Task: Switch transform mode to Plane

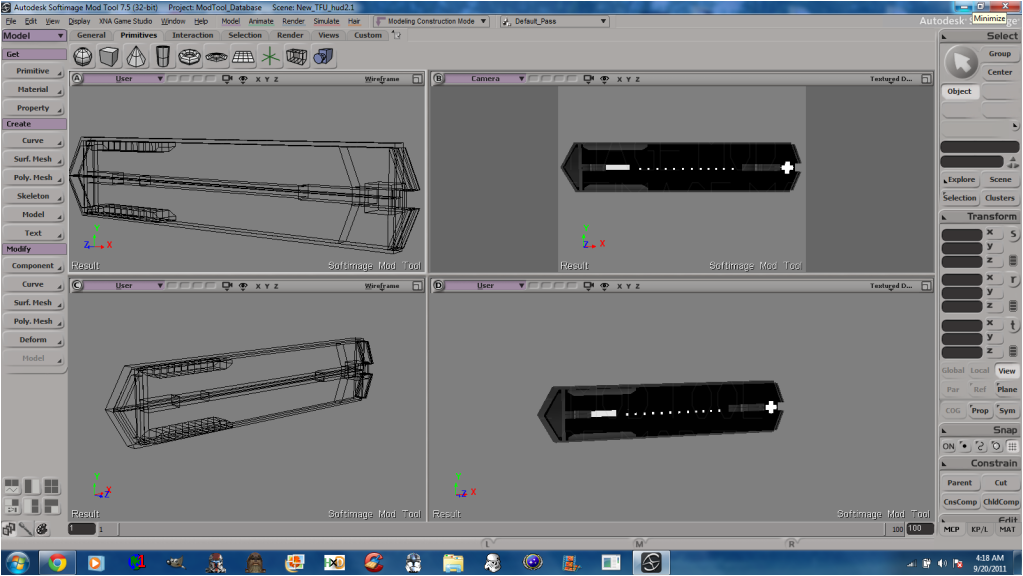Action: pyautogui.click(x=1007, y=389)
